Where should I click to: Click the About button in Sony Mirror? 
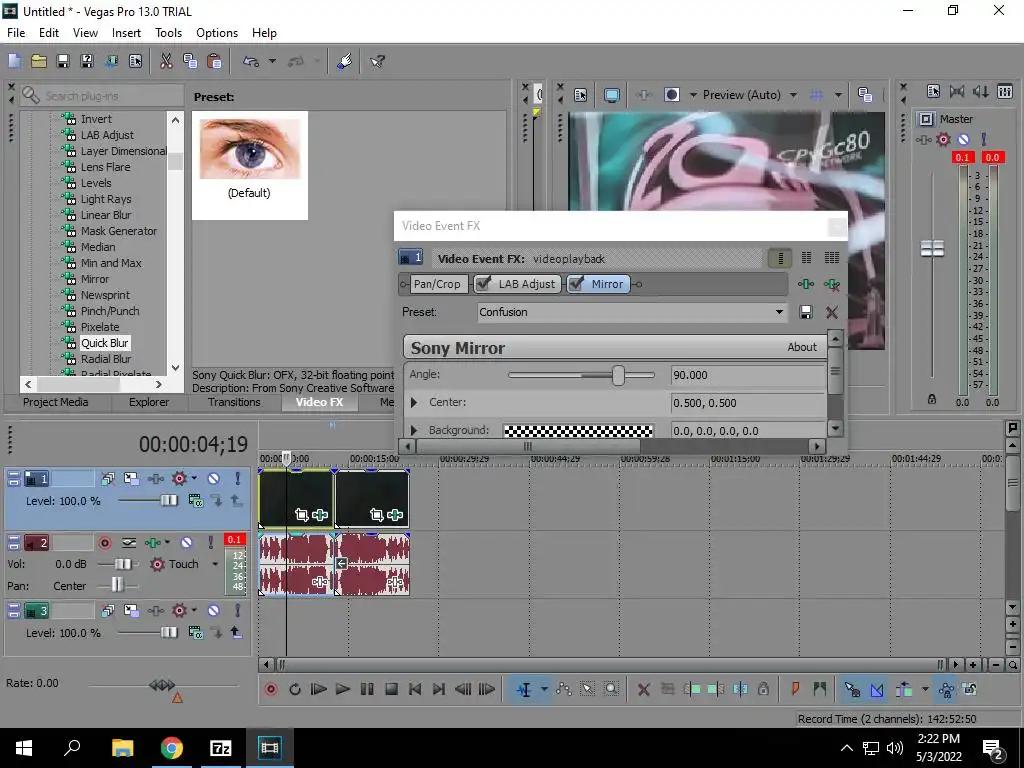click(x=802, y=347)
